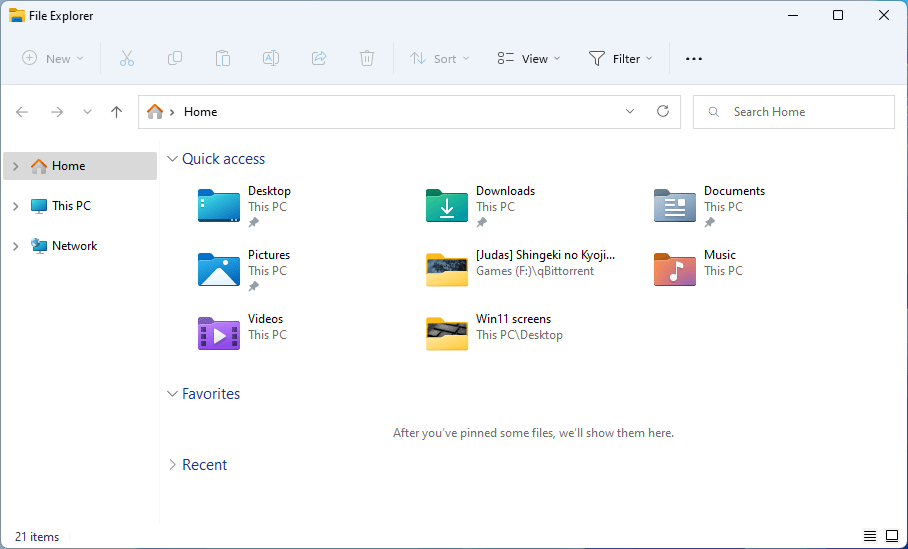This screenshot has width=908, height=549.
Task: Click the See more three-dots button
Action: [x=694, y=58]
